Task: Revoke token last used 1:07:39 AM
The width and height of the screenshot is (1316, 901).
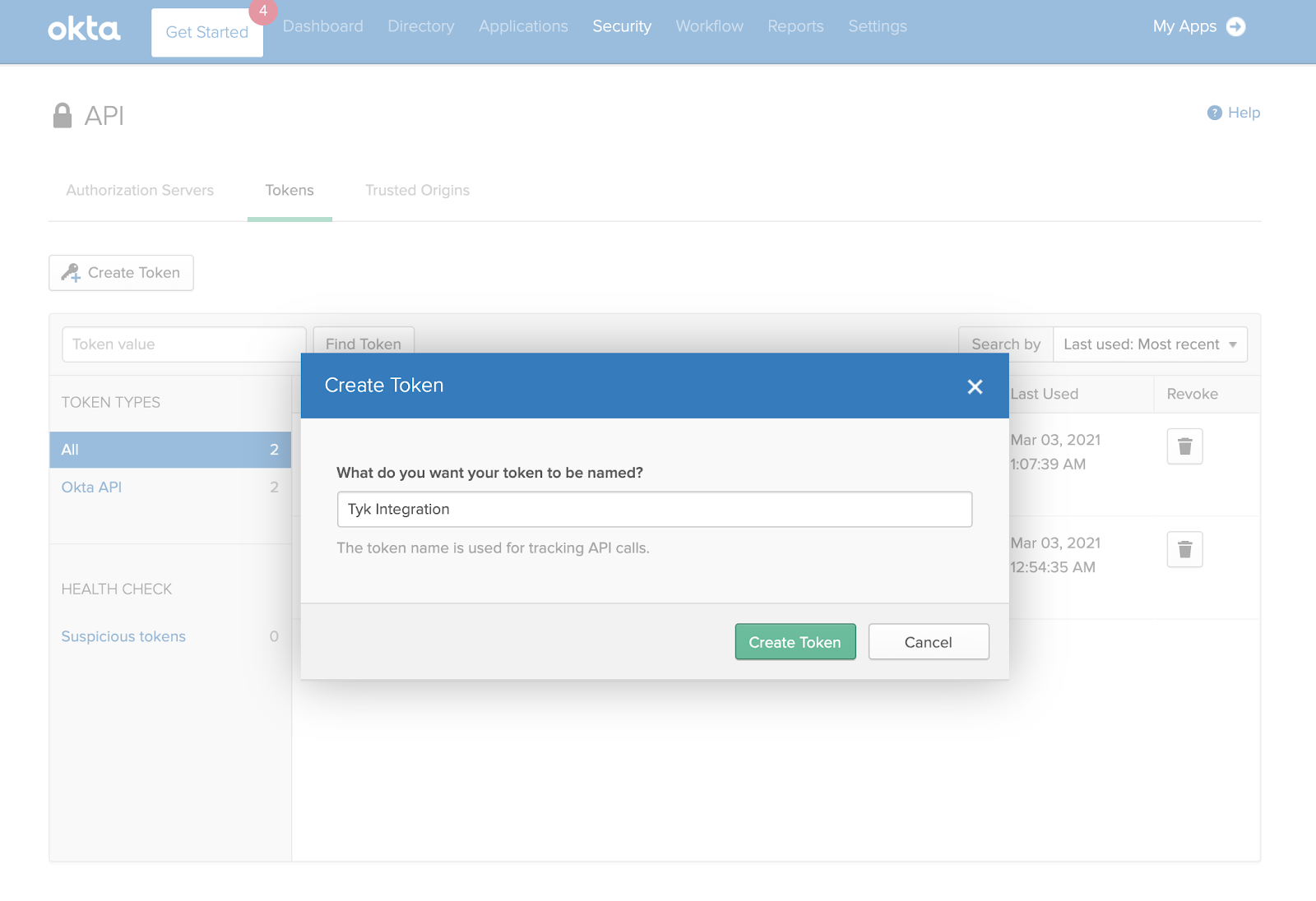Action: tap(1184, 446)
